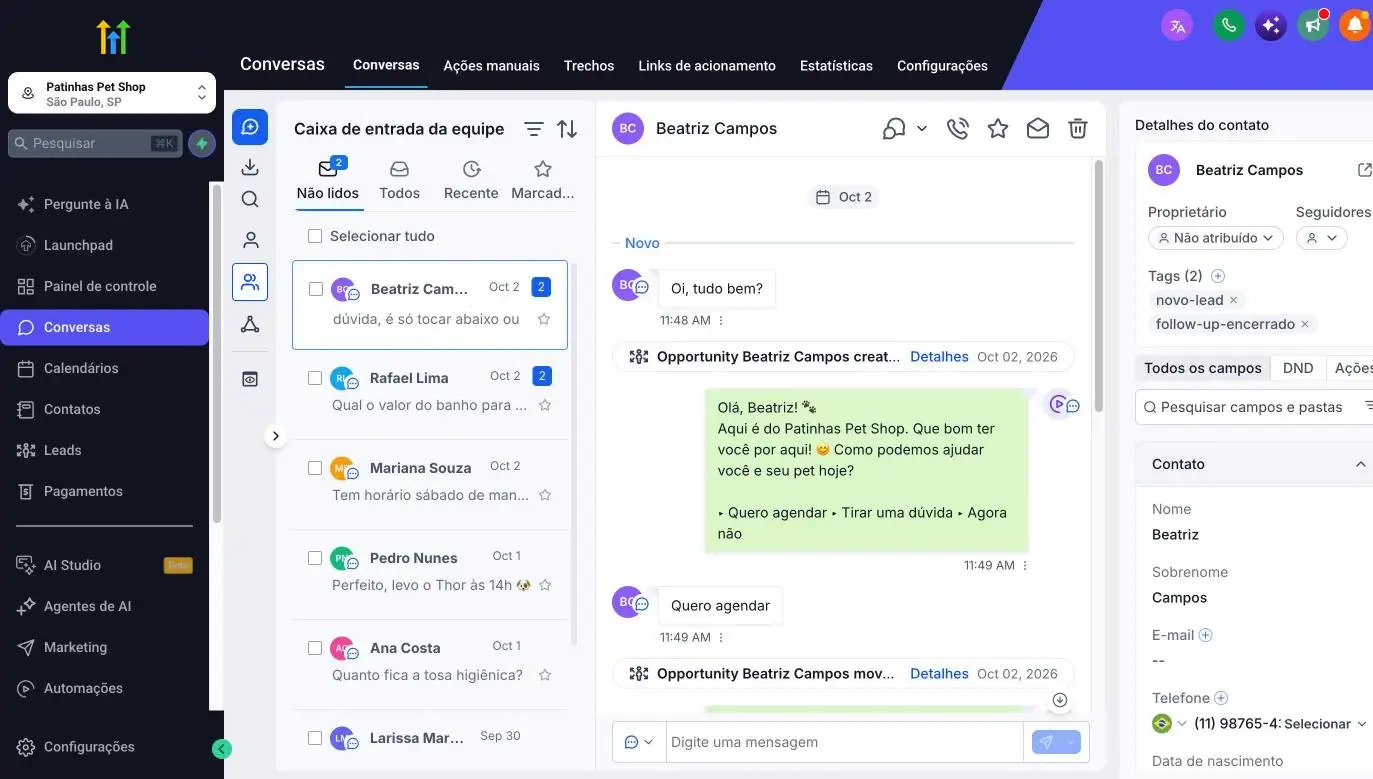The image size is (1373, 779).
Task: Open the Seguidores followers dropdown
Action: [1322, 238]
